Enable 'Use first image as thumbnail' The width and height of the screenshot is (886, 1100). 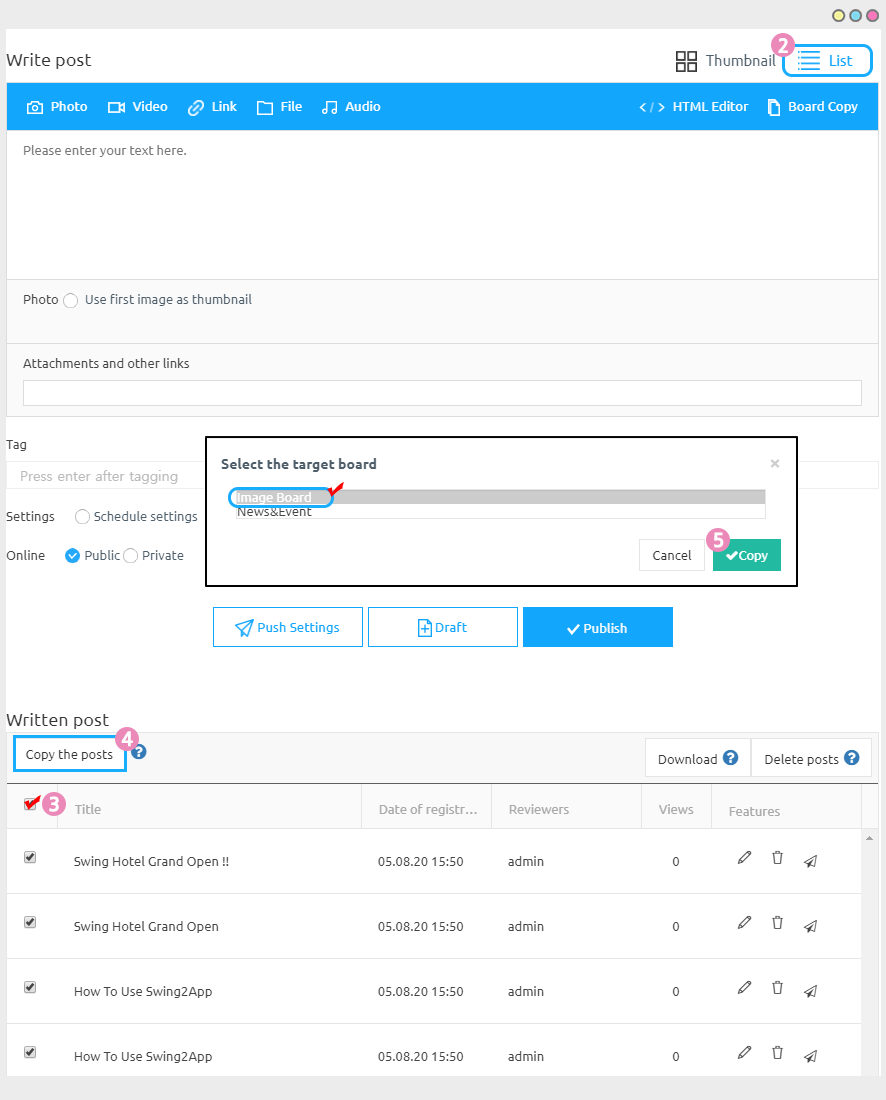[x=70, y=300]
